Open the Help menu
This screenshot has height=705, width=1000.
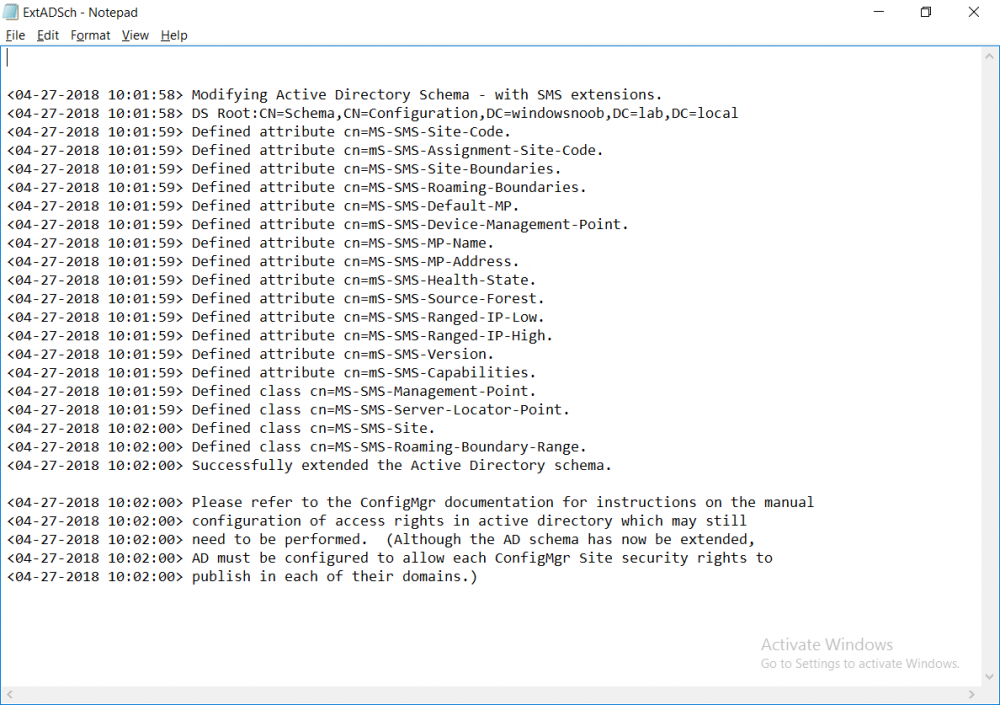point(174,36)
